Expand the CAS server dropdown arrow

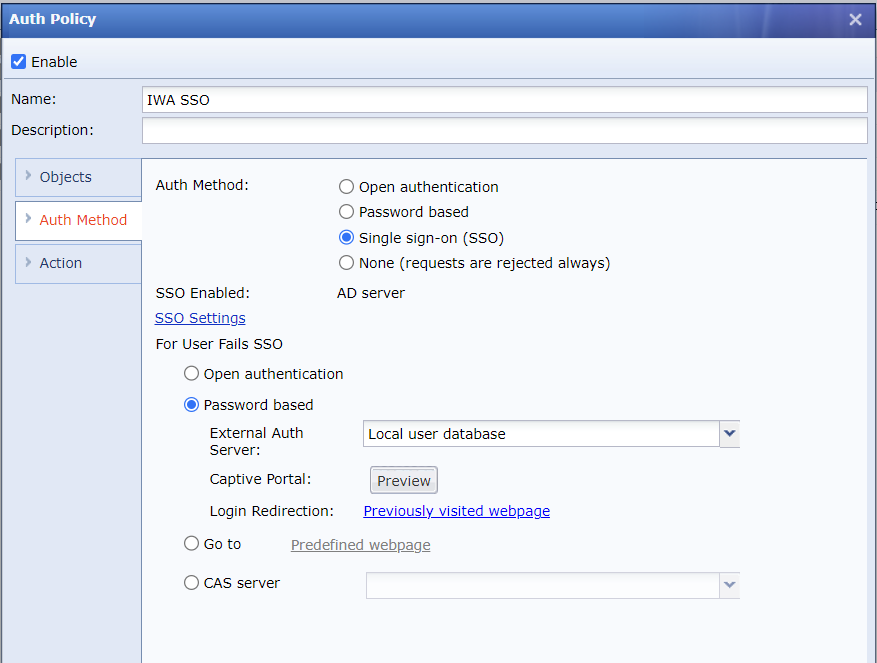(x=729, y=585)
